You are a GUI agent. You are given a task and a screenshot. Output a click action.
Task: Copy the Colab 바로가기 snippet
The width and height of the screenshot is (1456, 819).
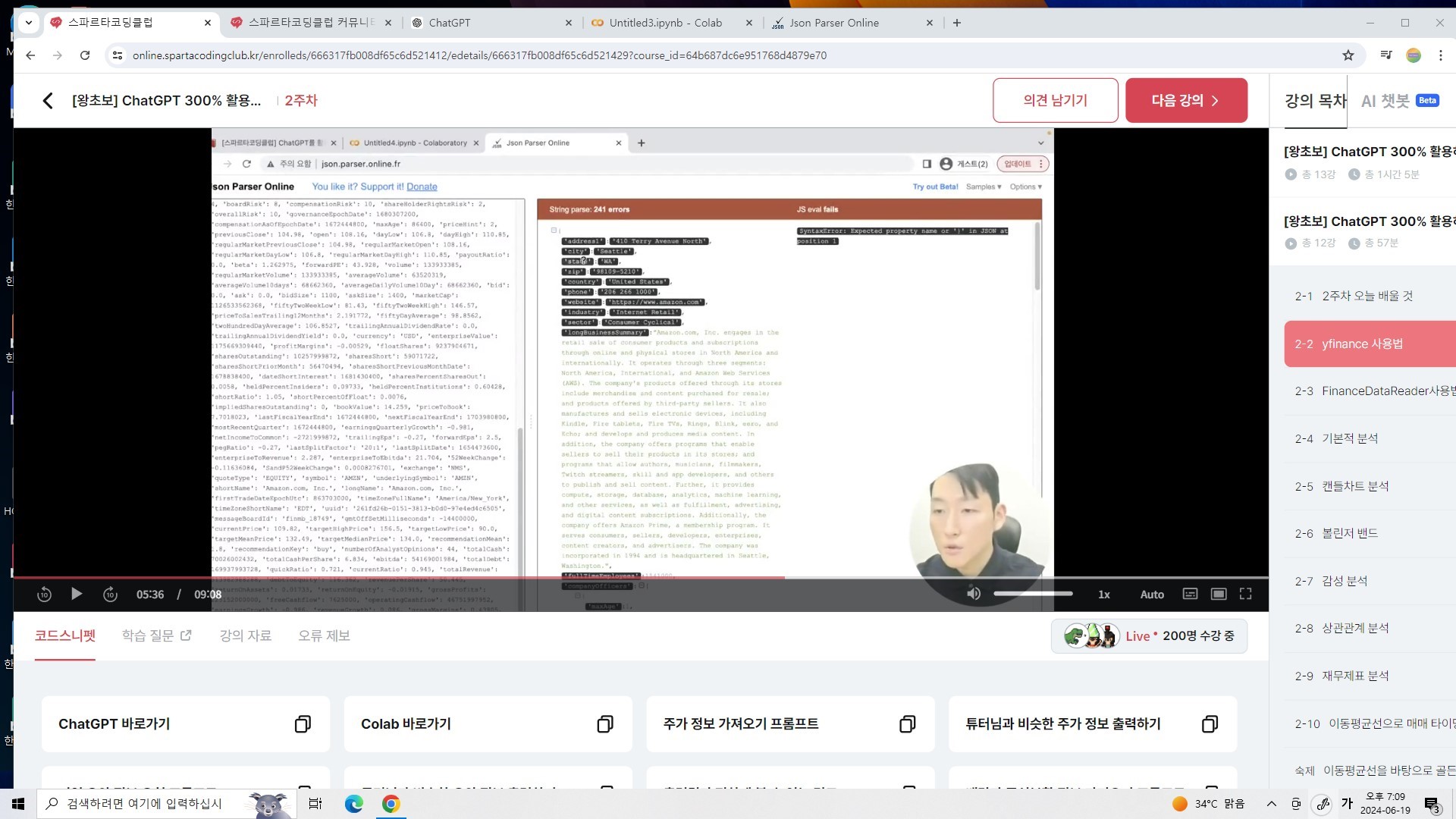pyautogui.click(x=605, y=724)
